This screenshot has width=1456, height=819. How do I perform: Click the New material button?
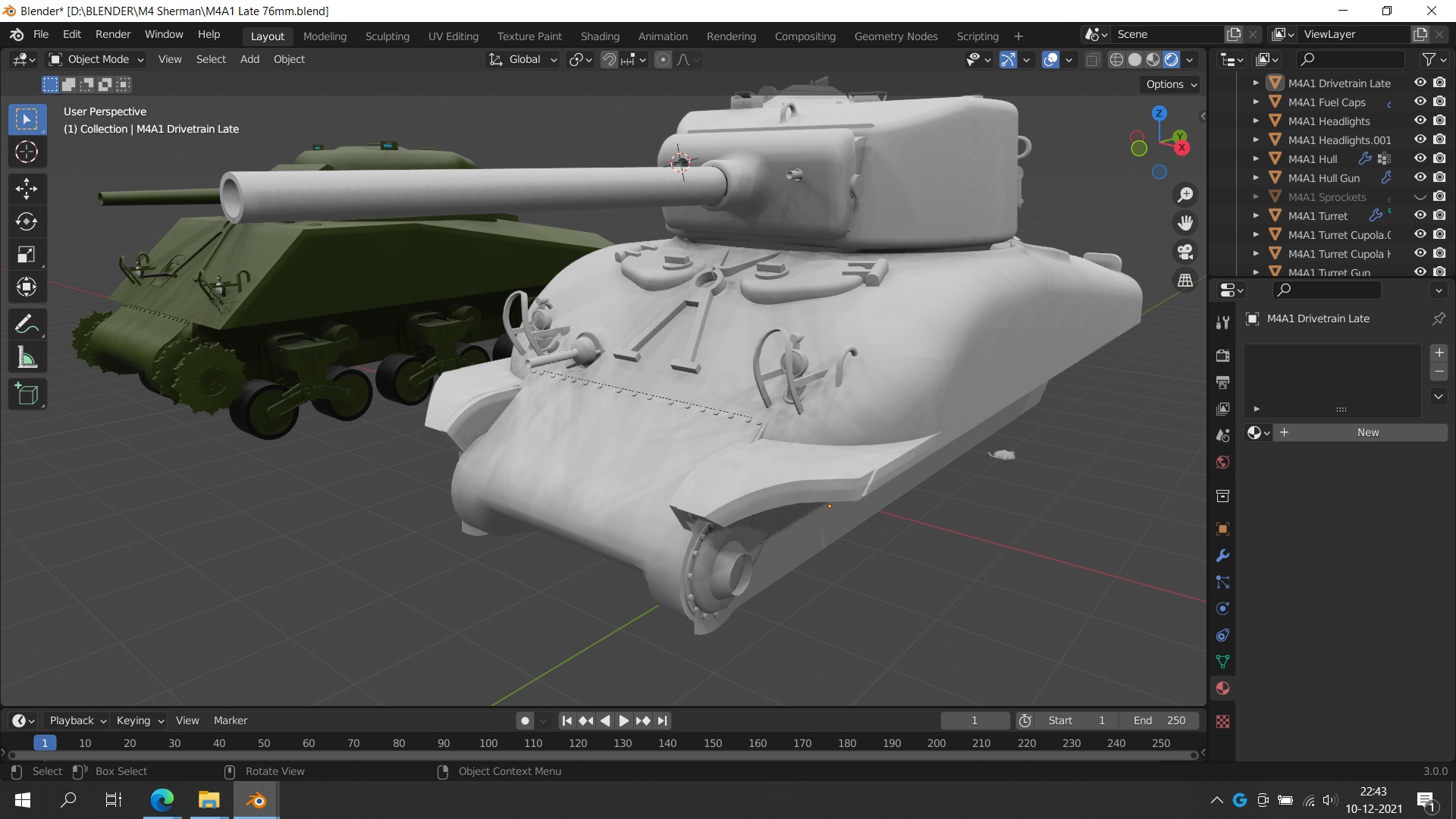pos(1367,432)
